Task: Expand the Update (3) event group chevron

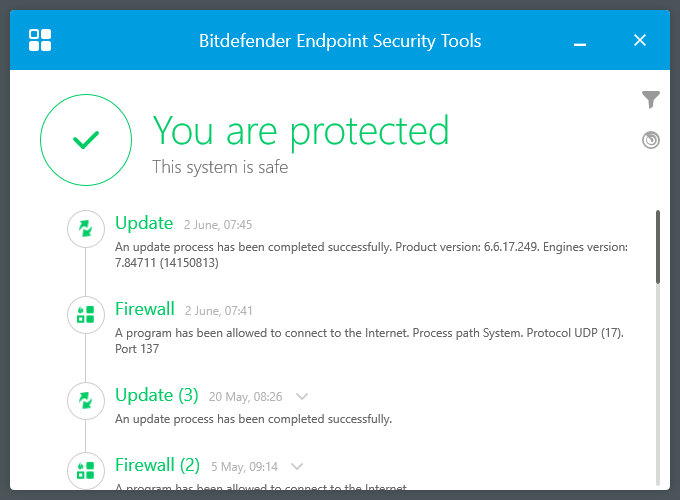Action: click(x=302, y=396)
